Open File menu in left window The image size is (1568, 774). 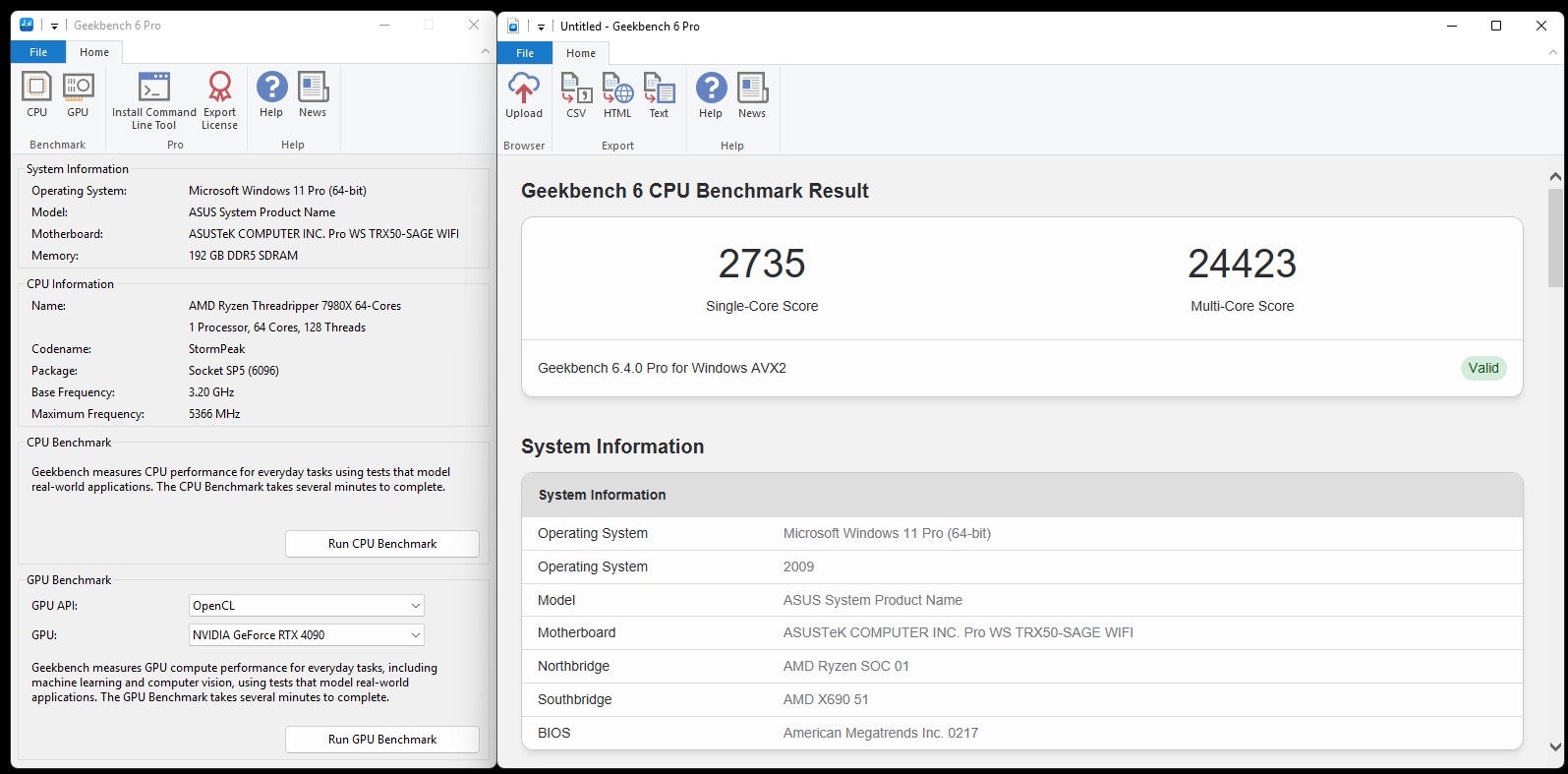pos(38,52)
